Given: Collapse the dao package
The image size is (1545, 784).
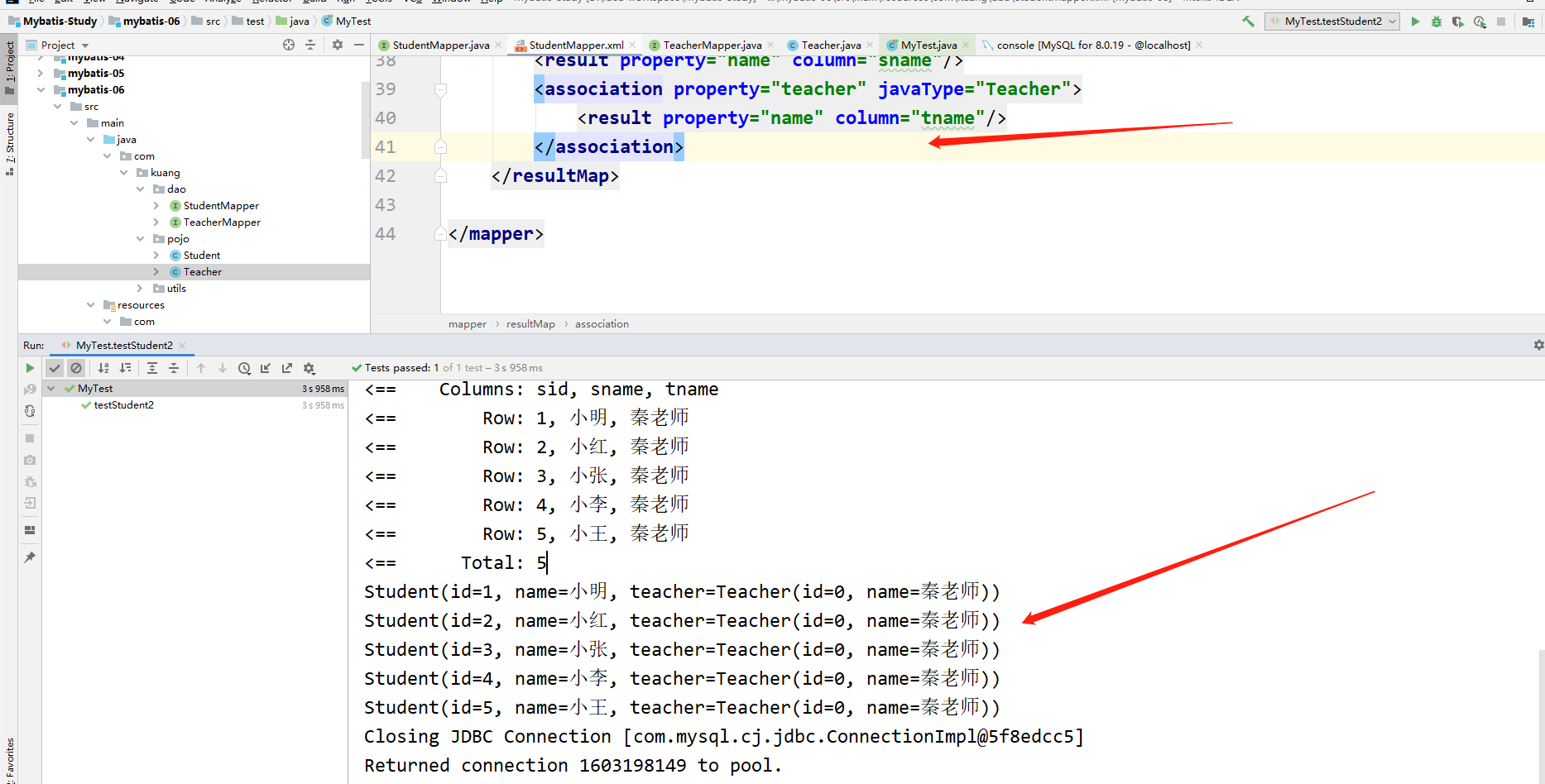Looking at the screenshot, I should 140,189.
